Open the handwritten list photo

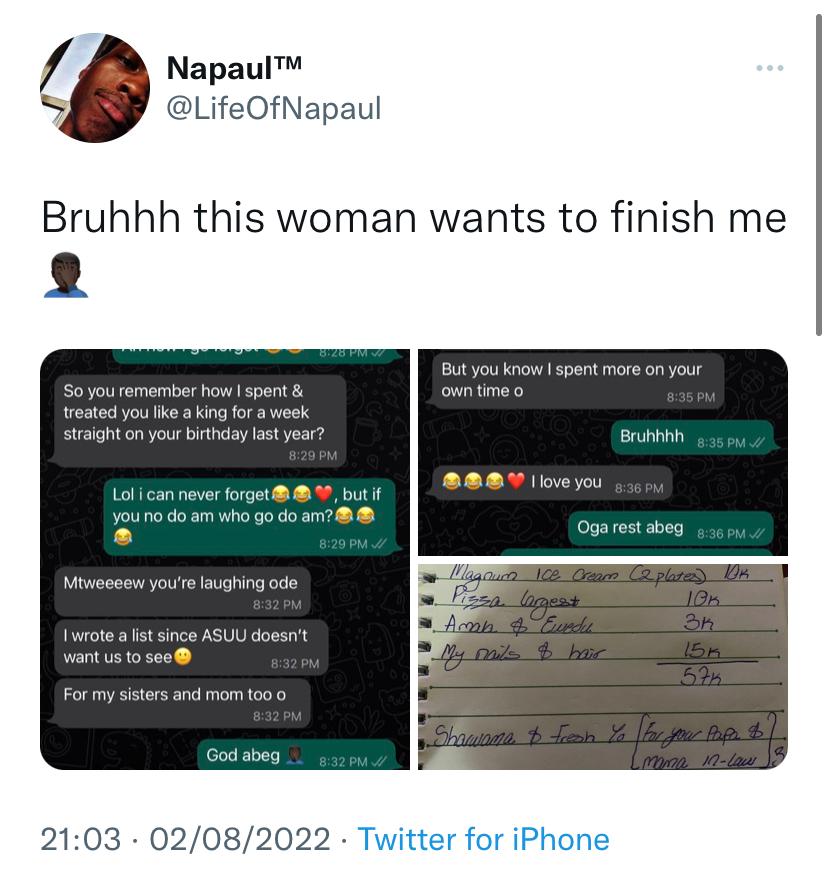point(603,667)
